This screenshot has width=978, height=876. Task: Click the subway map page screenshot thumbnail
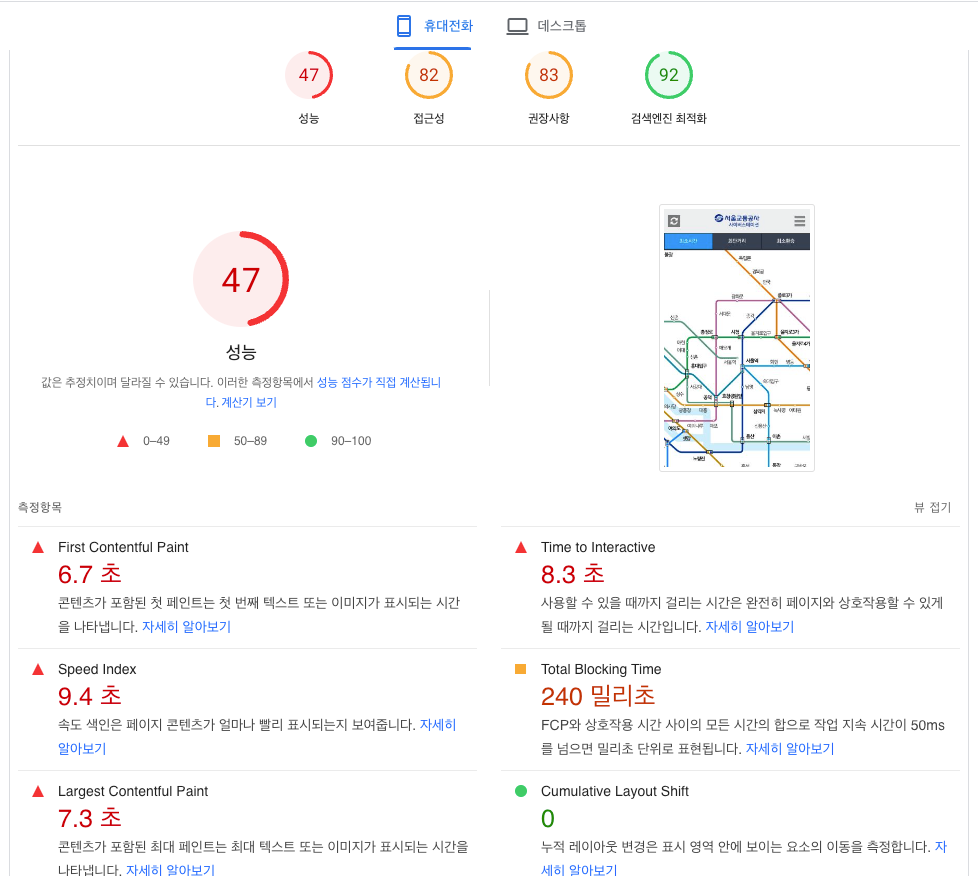[x=737, y=338]
